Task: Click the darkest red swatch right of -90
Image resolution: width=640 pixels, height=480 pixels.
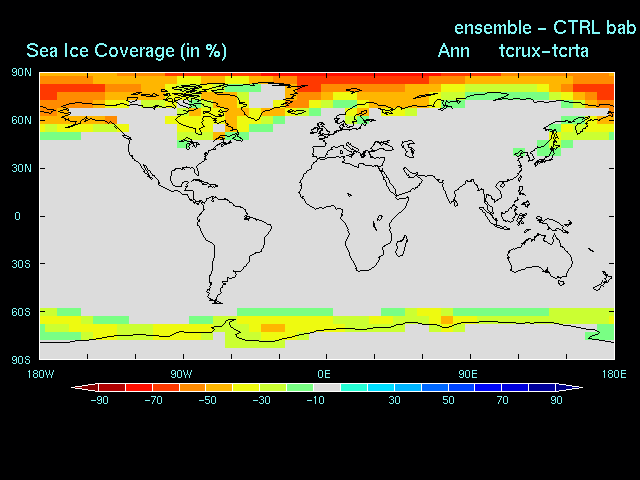Action: [x=112, y=387]
